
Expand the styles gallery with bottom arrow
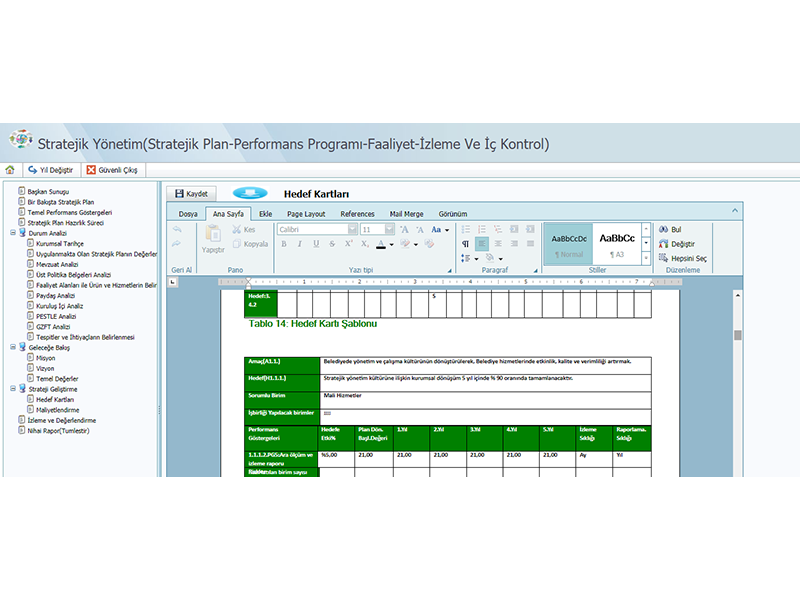coord(646,259)
